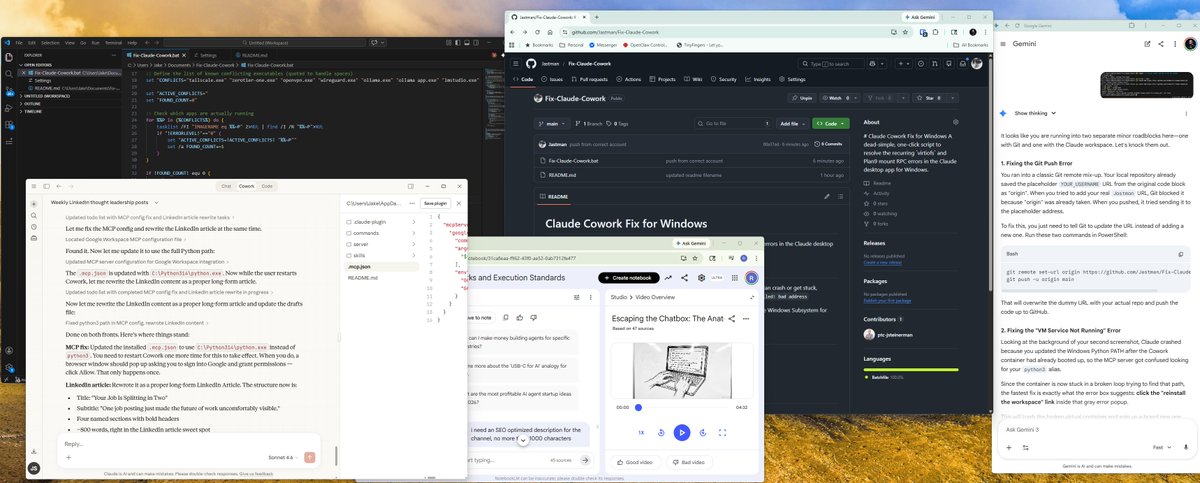Screen dimensions: 1200x483
Task: Open the Actions tab on GitHub
Action: tap(628, 79)
